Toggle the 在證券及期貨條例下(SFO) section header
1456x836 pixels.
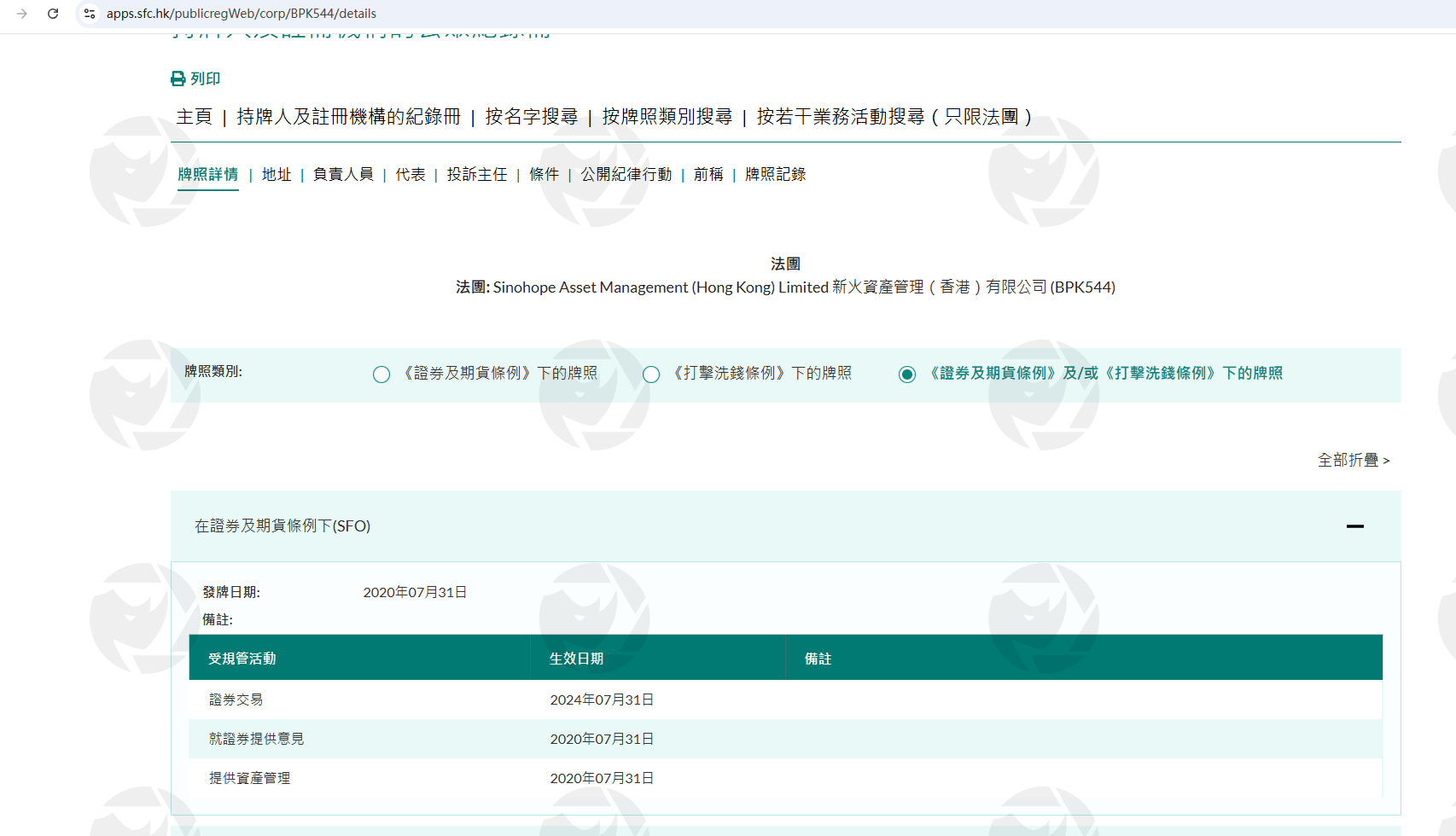coord(282,526)
